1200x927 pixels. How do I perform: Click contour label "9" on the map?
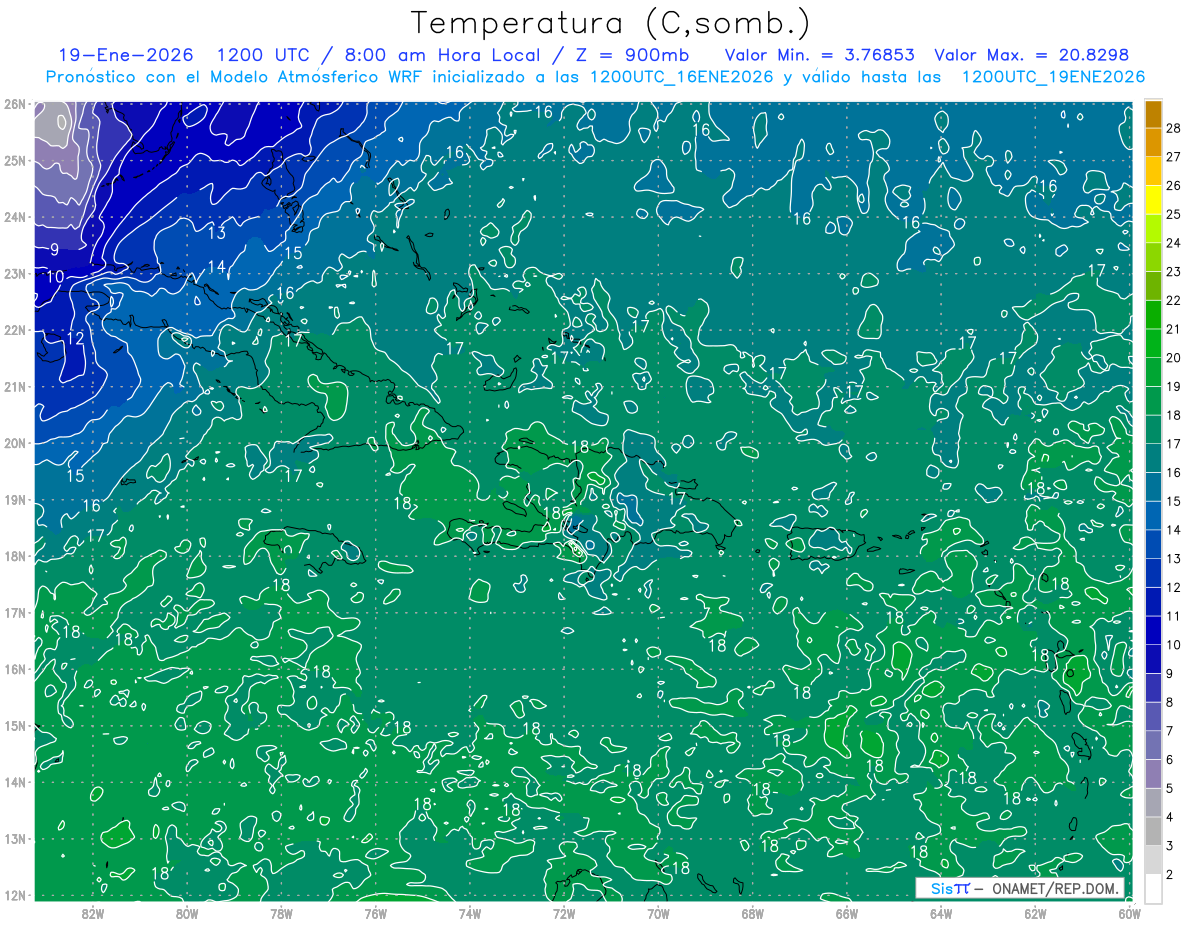tap(54, 249)
